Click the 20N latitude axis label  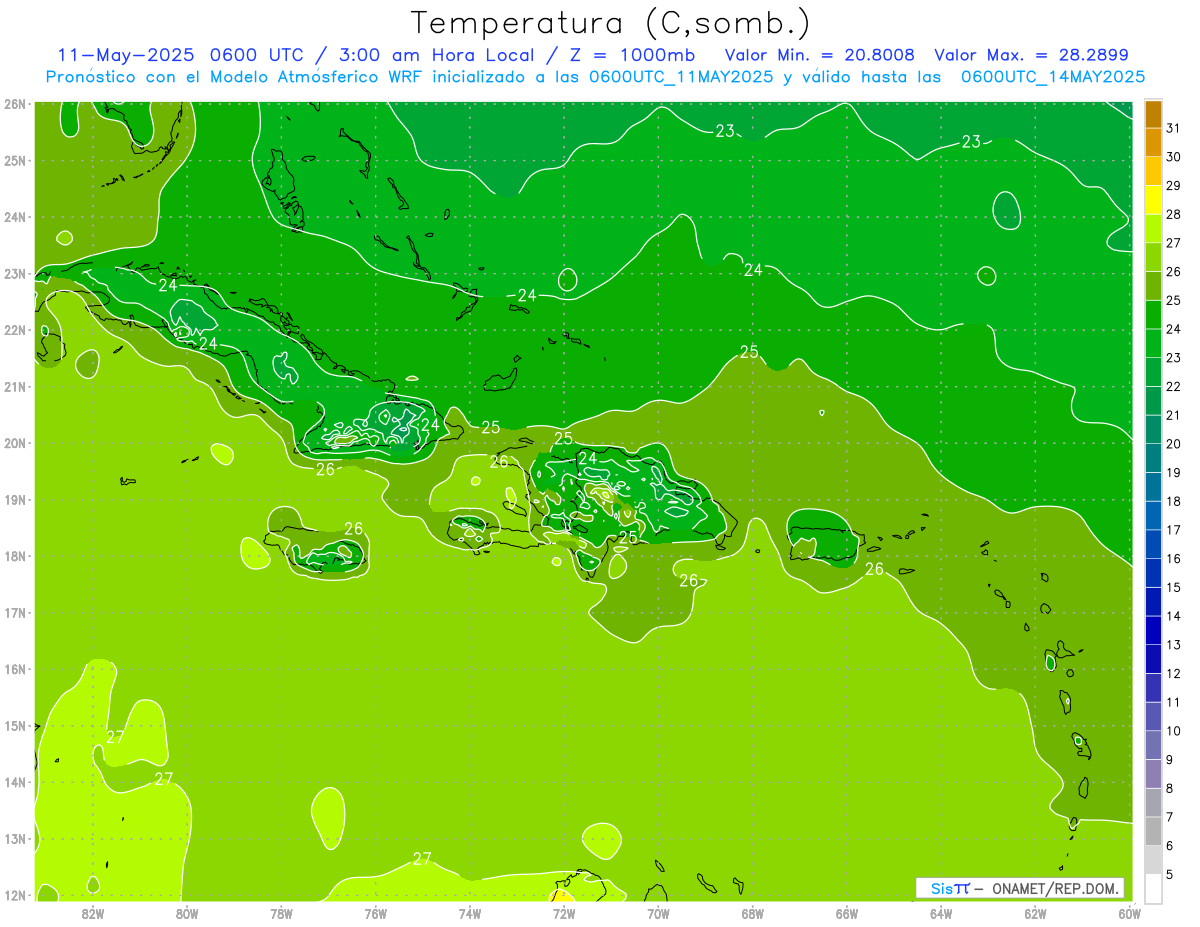pyautogui.click(x=15, y=443)
